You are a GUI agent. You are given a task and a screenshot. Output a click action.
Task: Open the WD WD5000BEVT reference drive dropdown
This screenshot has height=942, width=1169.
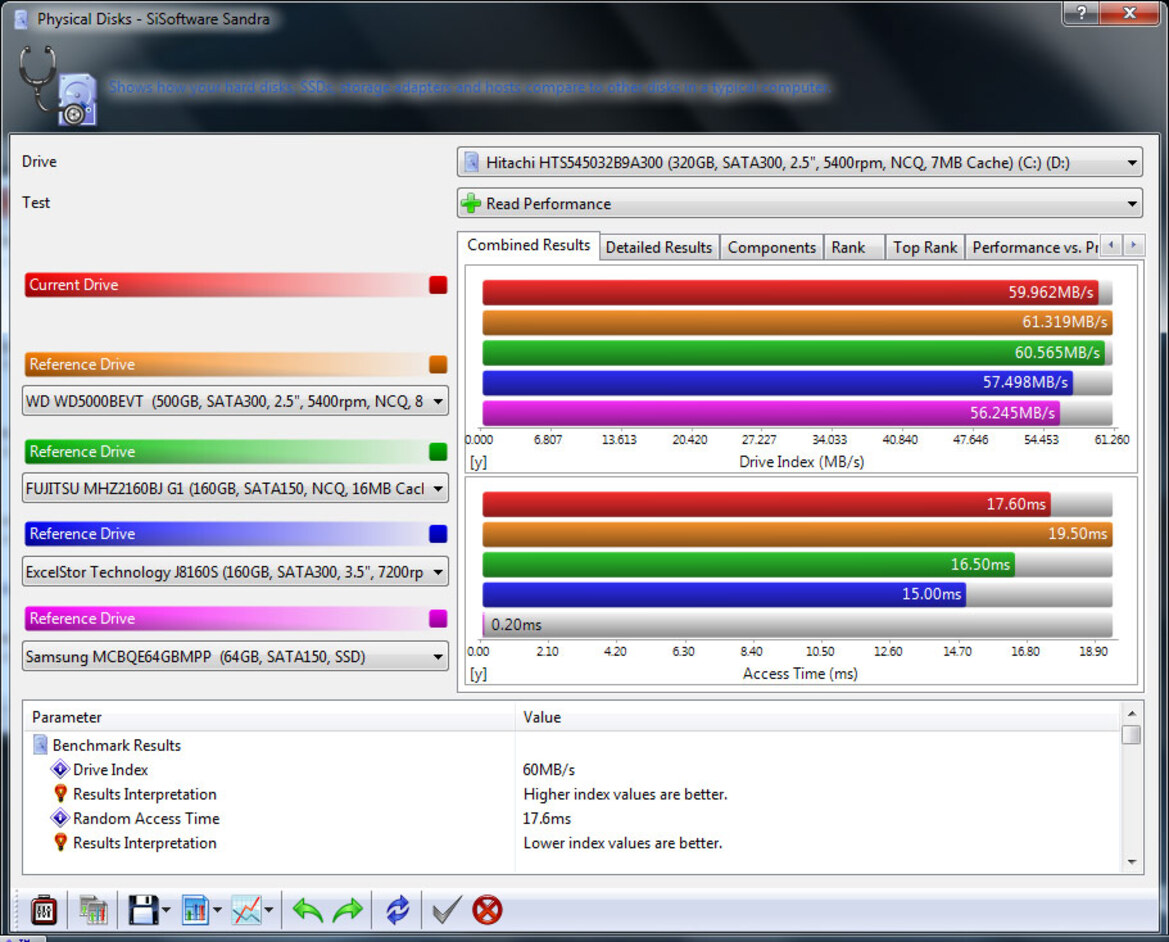tap(235, 402)
